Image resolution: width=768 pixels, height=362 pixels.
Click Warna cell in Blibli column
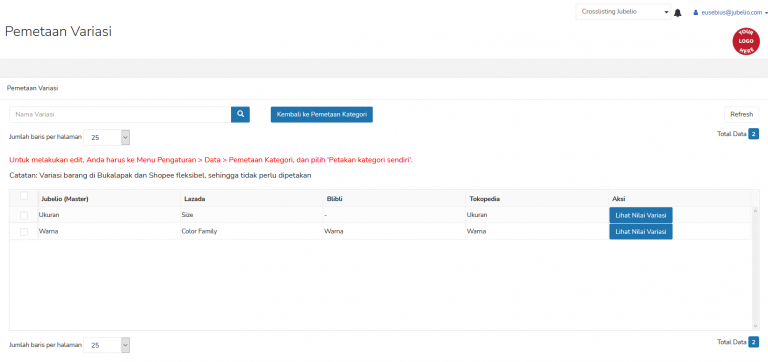(x=394, y=231)
